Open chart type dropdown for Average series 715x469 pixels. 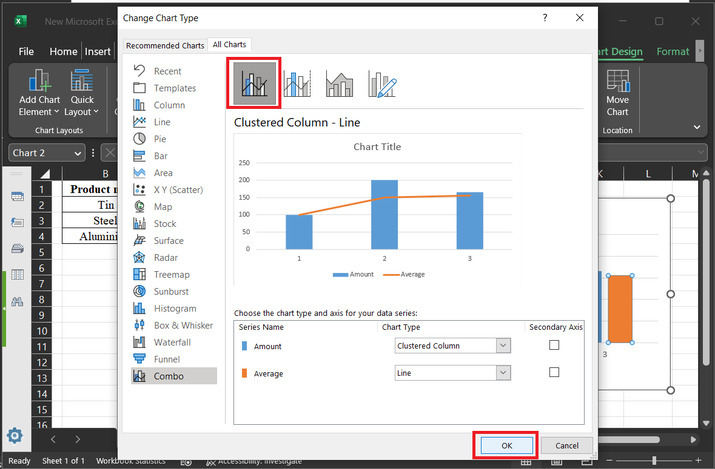(503, 372)
